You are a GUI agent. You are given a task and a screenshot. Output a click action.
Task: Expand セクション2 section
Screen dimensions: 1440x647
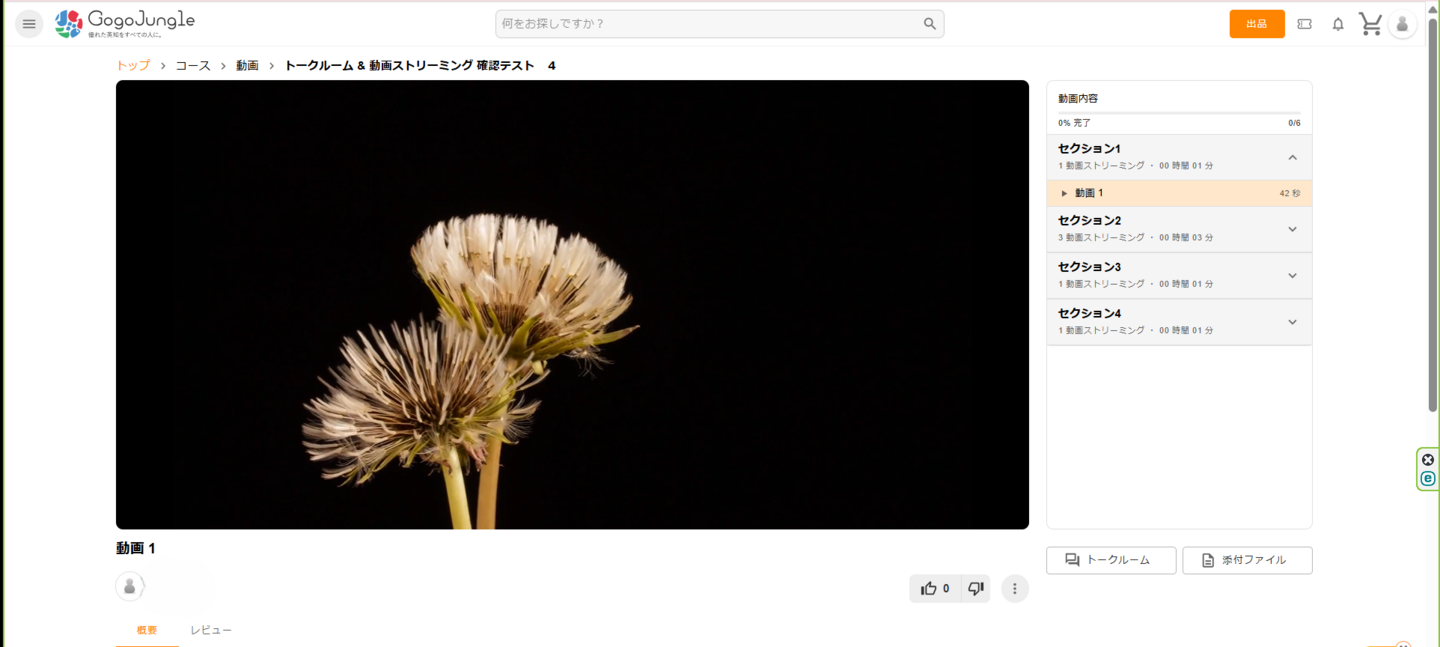click(1292, 229)
